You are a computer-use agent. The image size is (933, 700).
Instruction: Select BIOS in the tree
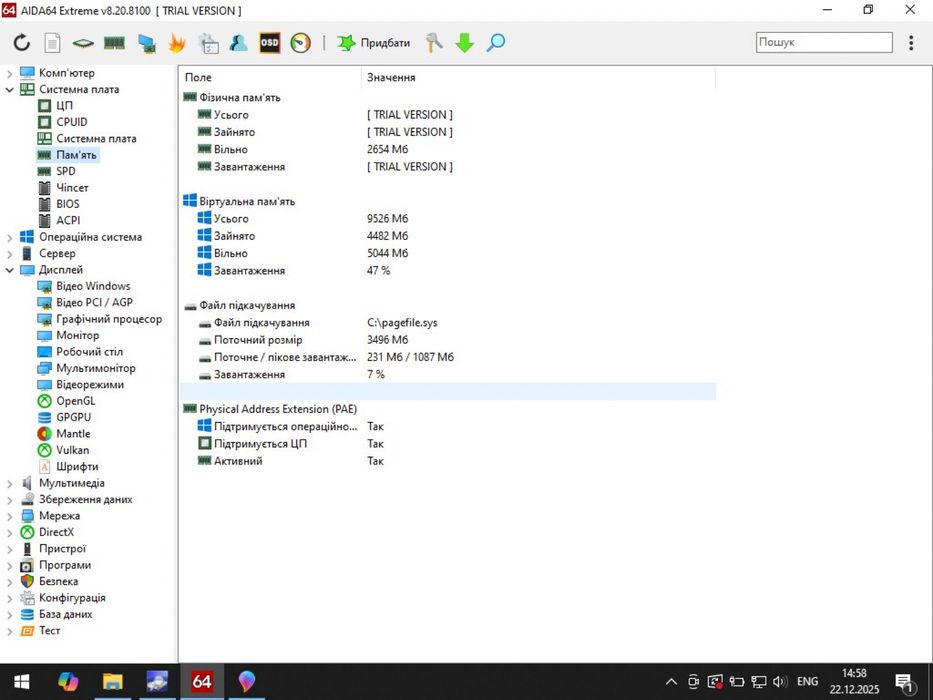tap(68, 204)
